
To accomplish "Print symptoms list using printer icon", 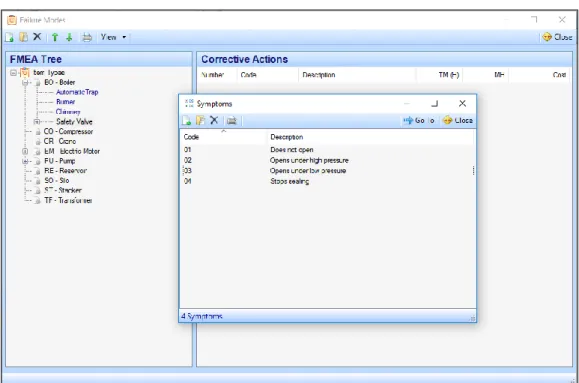I will coord(232,120).
